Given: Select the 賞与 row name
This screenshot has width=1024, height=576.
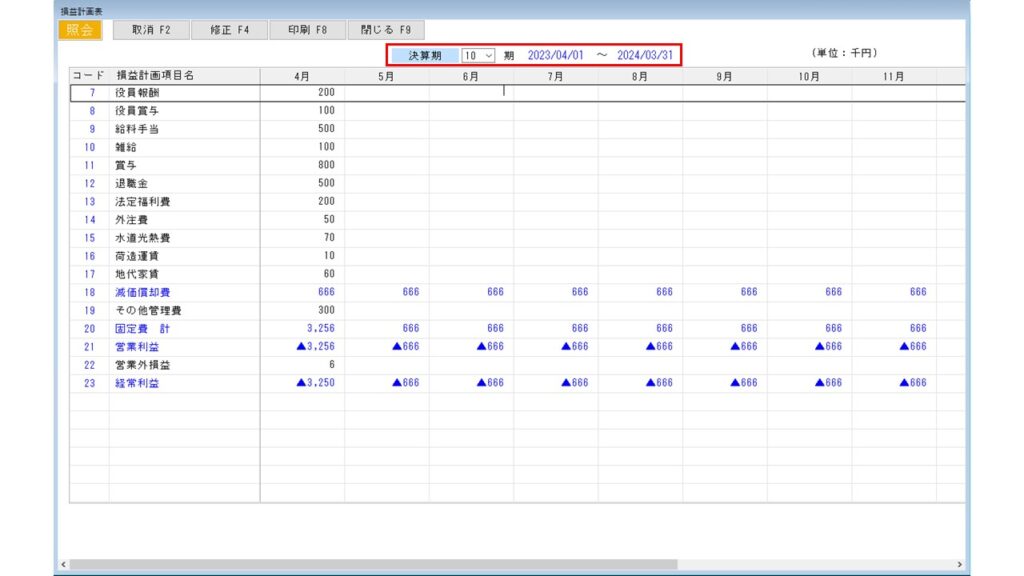Looking at the screenshot, I should coord(126,165).
